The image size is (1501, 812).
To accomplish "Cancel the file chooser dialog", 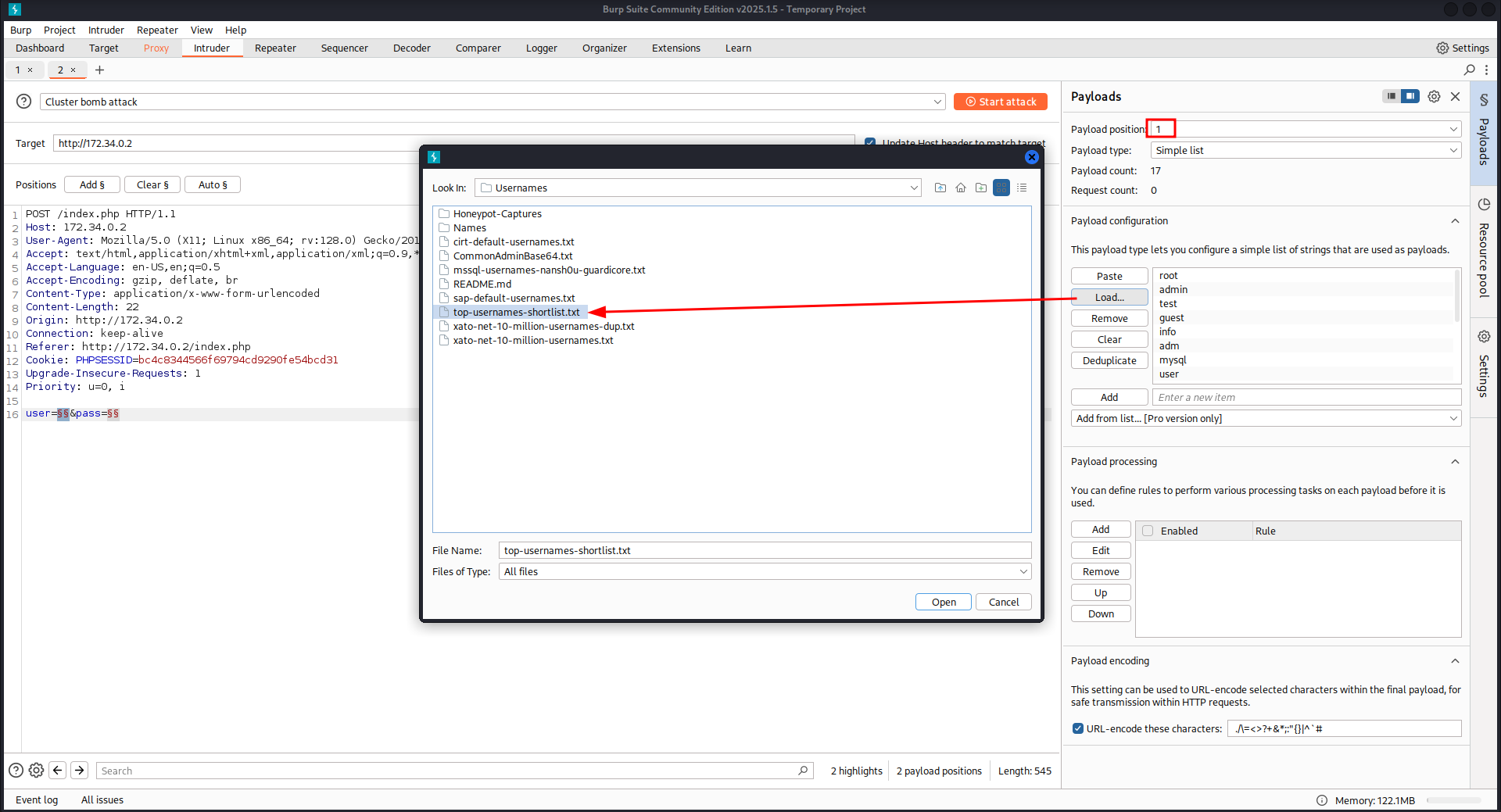I will coord(1004,602).
